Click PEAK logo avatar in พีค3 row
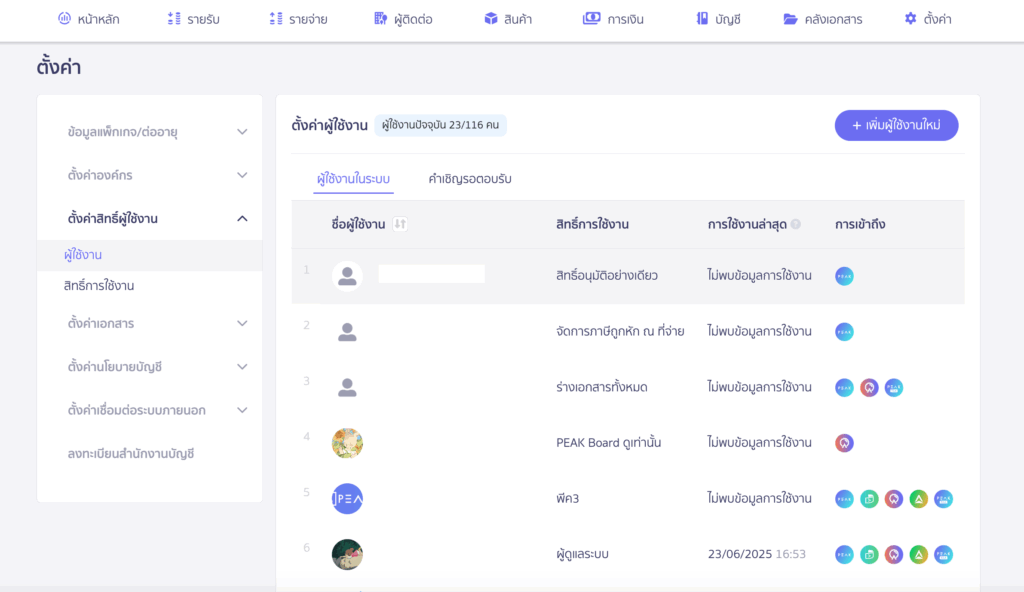 point(347,499)
